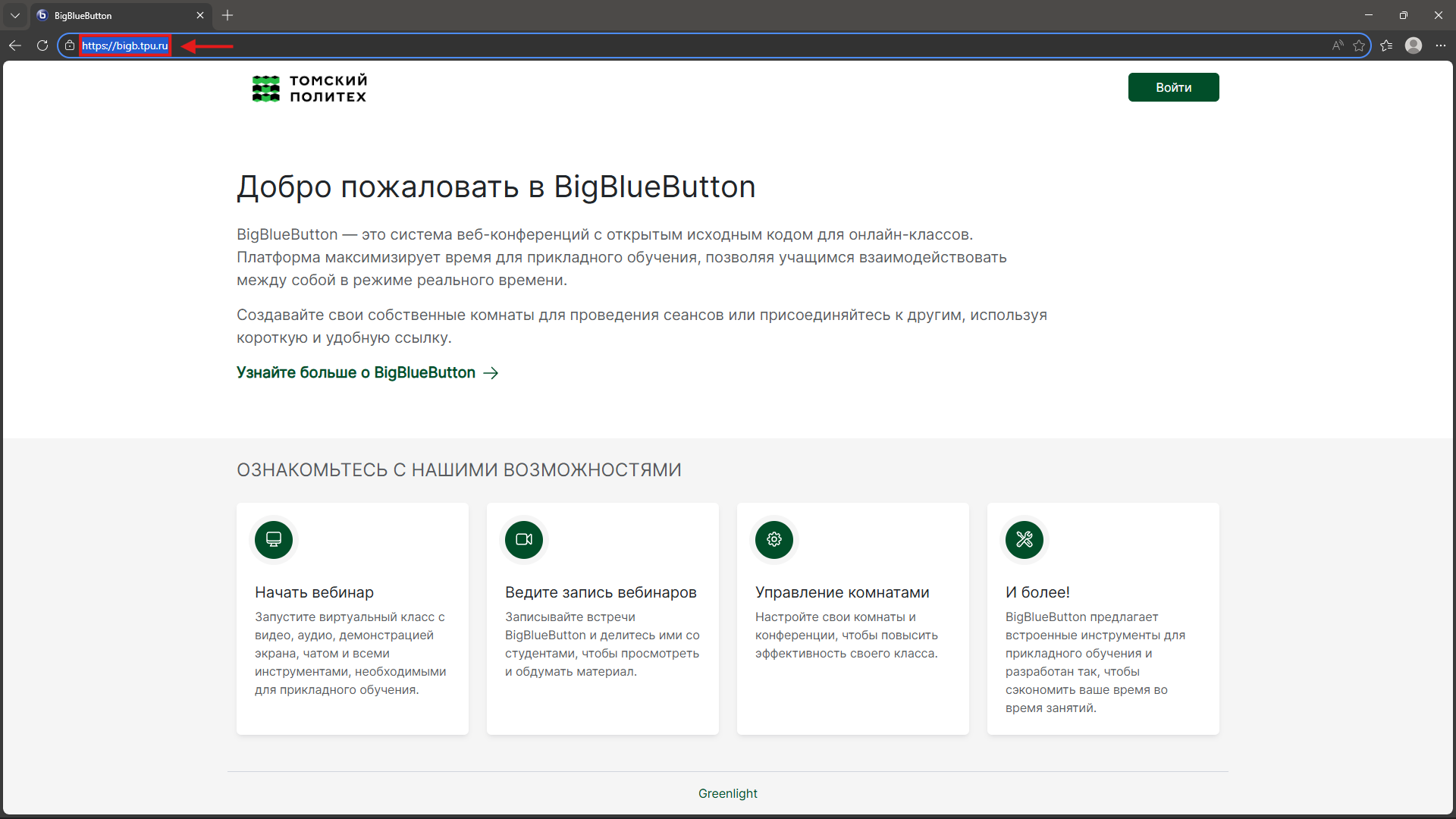
Task: Open the read aloud icon in address bar
Action: click(x=1338, y=45)
